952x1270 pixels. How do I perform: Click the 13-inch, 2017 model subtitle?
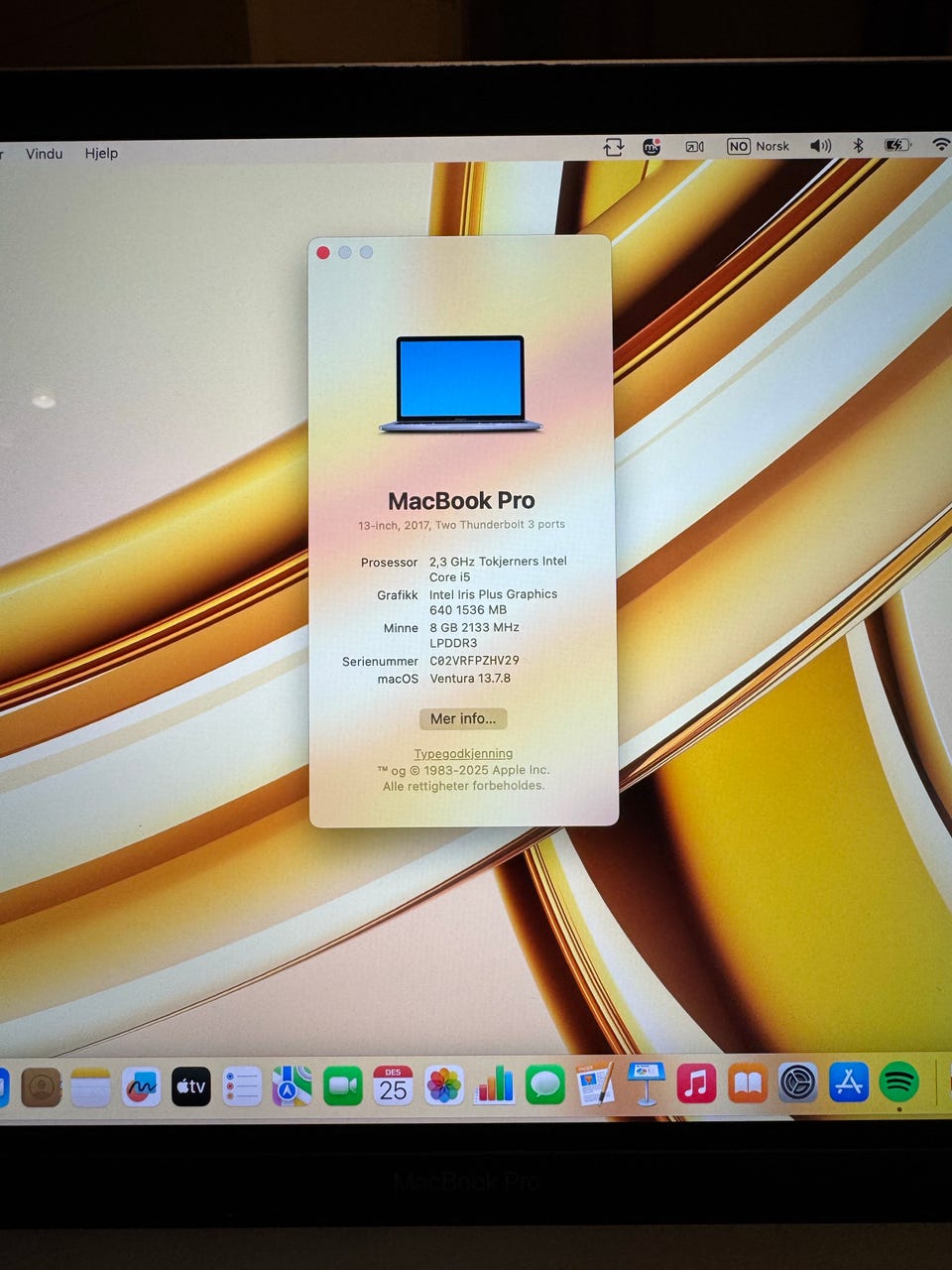click(x=461, y=525)
